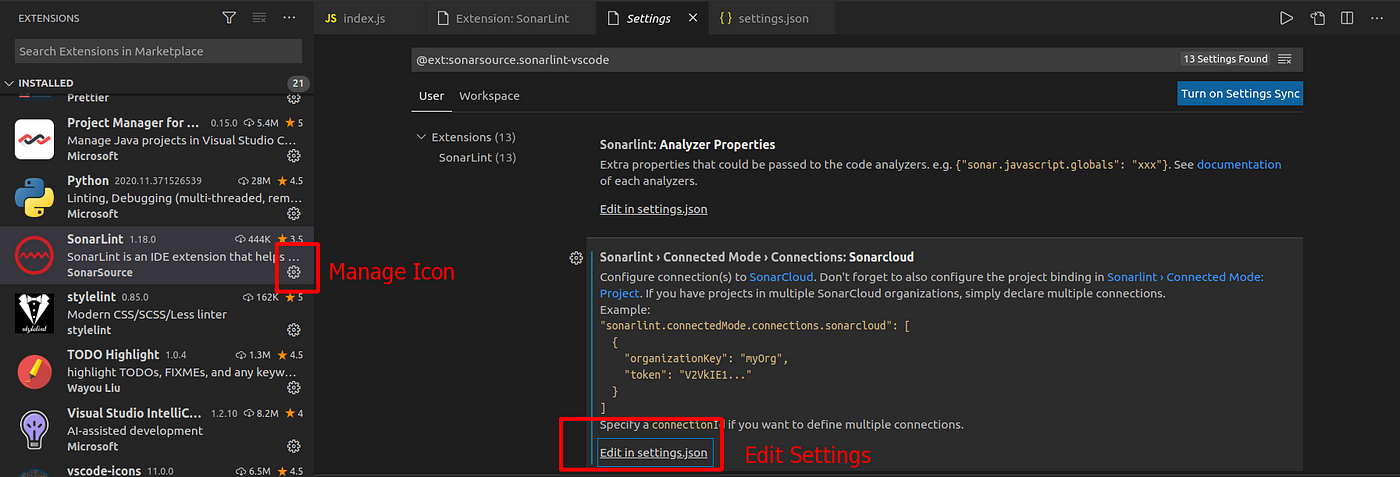Viewport: 1400px width, 477px height.
Task: Switch to the settings.json tab
Action: point(763,18)
